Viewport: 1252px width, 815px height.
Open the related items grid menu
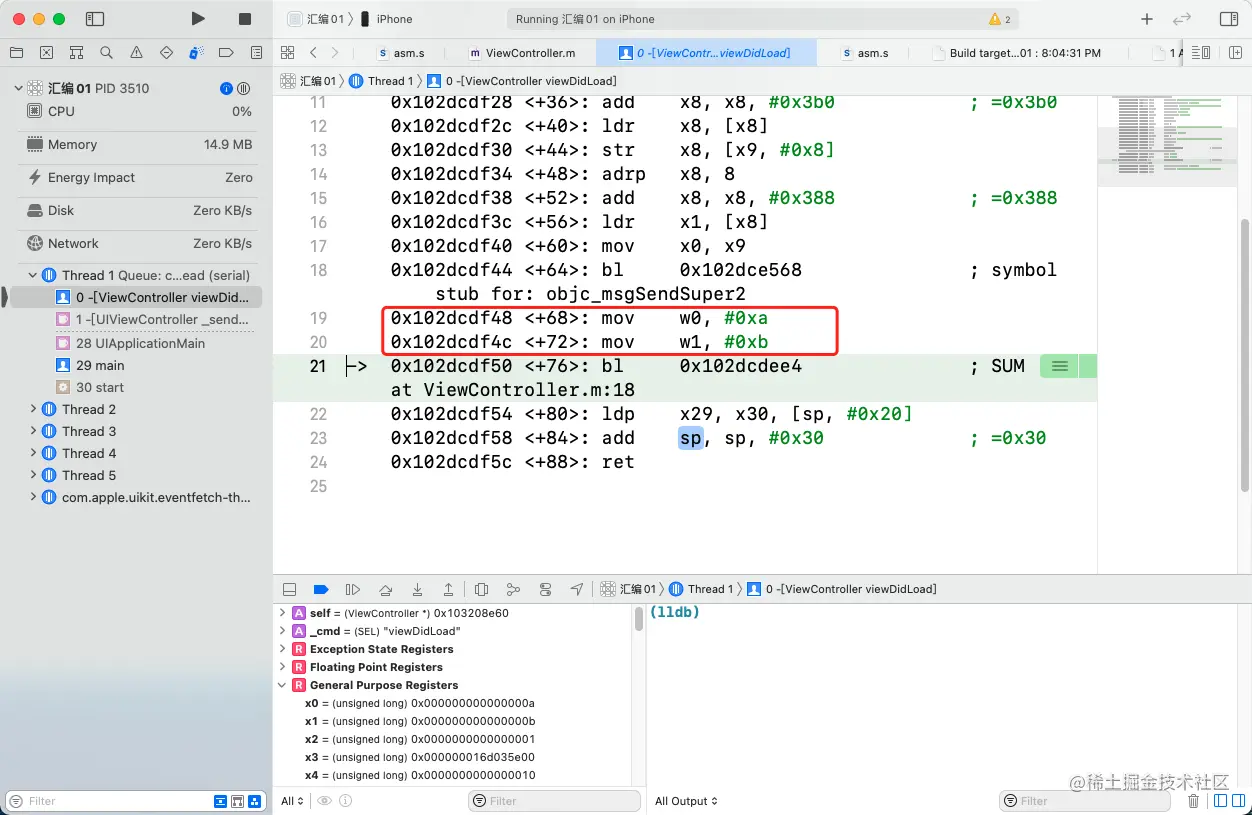pos(287,53)
